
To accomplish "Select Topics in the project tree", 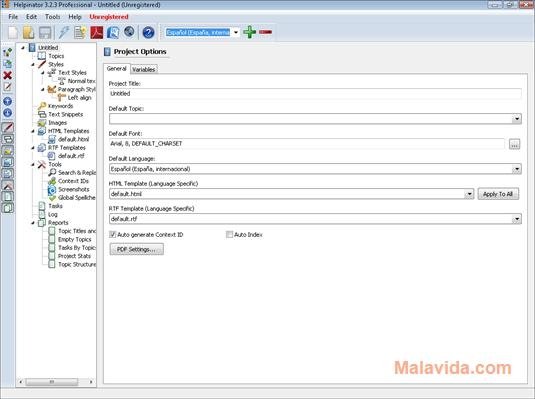I will pos(56,56).
